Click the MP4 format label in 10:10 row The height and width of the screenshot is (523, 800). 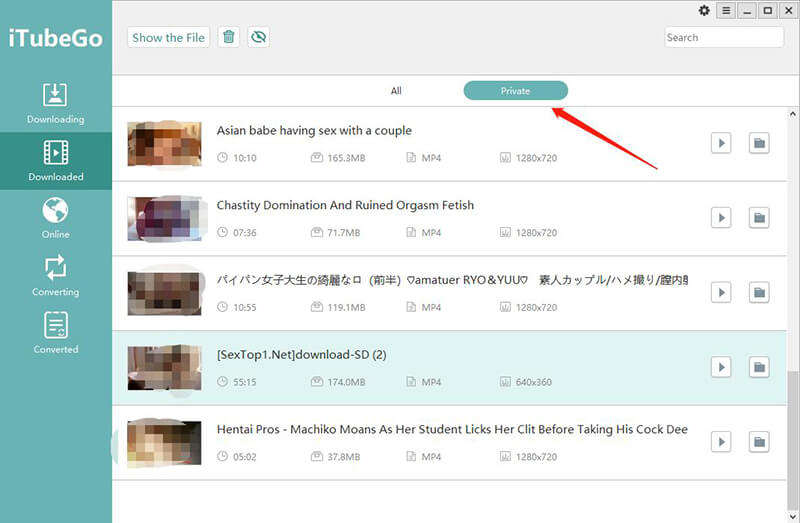tap(431, 158)
